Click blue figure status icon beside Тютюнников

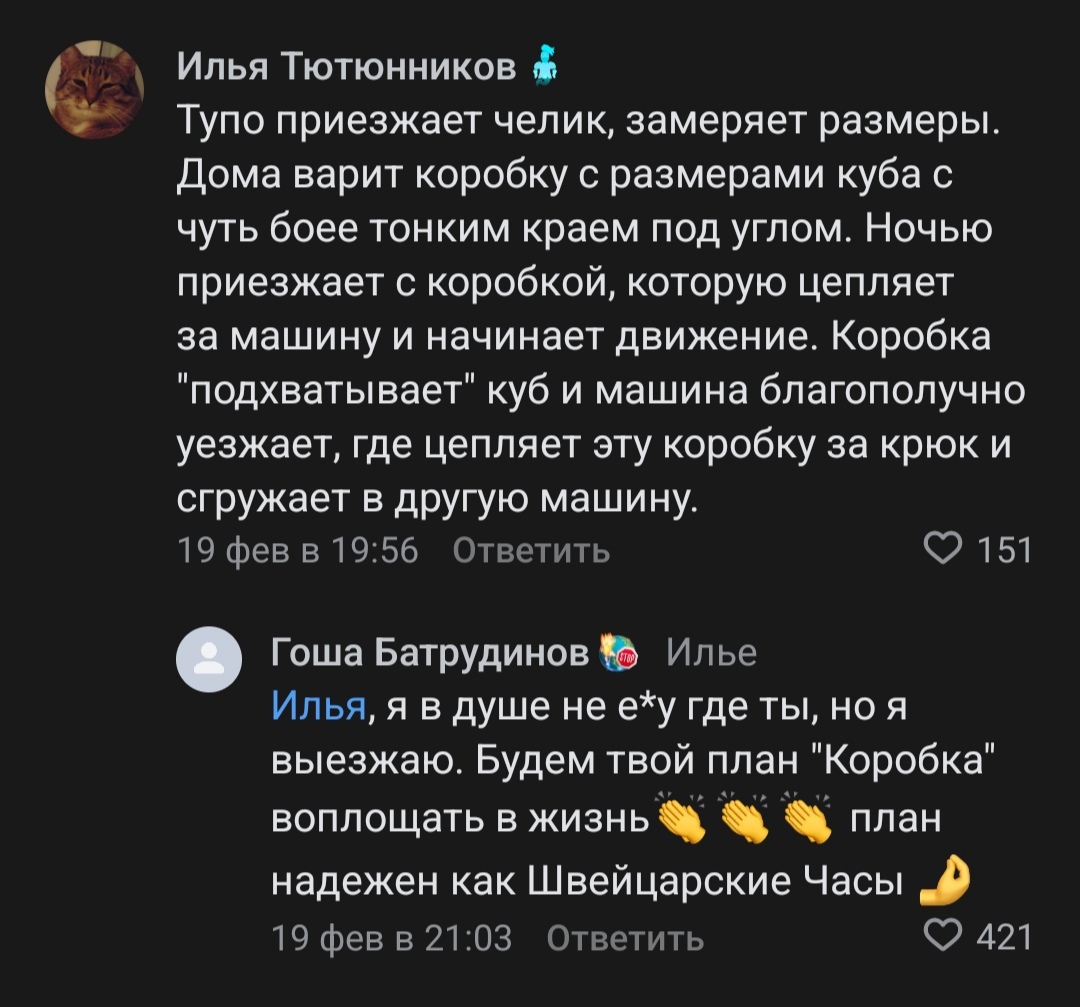545,65
